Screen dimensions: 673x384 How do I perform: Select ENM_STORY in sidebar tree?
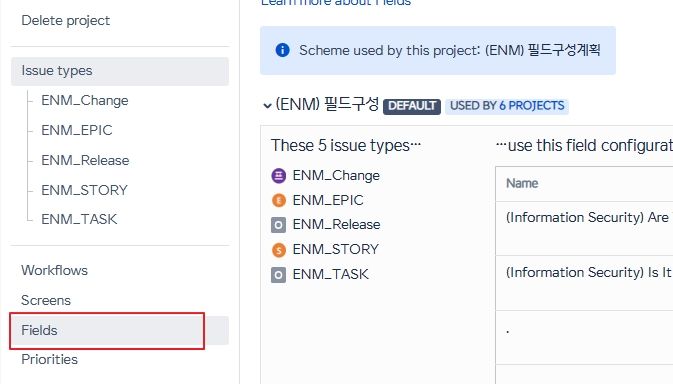85,190
